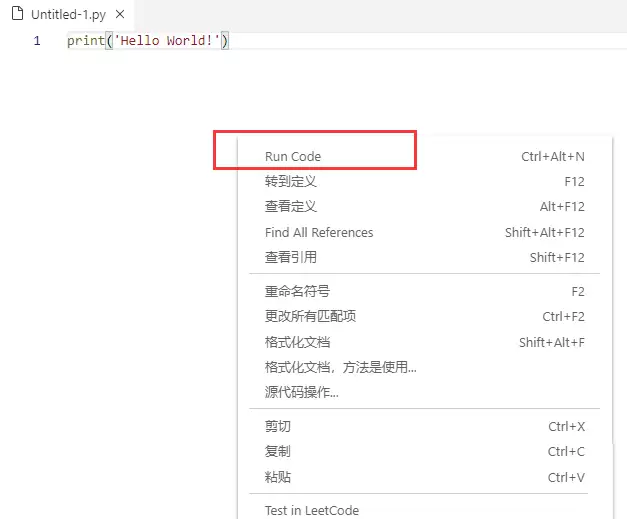Close the Untitled-1.py editor tab
The image size is (627, 519).
pyautogui.click(x=119, y=15)
